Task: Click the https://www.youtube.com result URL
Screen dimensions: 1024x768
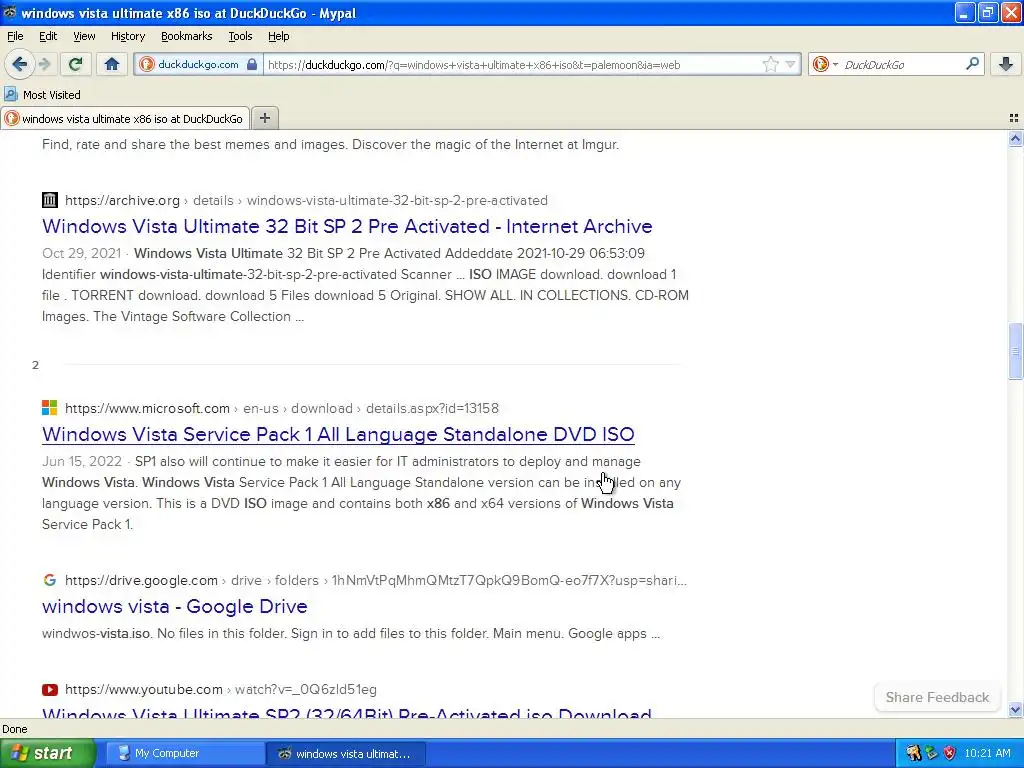Action: click(144, 690)
